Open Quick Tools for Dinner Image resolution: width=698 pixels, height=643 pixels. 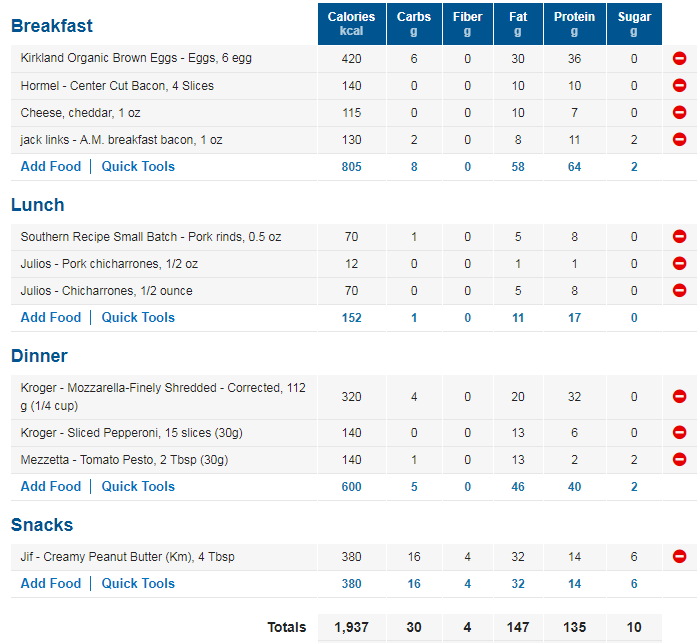[x=138, y=486]
